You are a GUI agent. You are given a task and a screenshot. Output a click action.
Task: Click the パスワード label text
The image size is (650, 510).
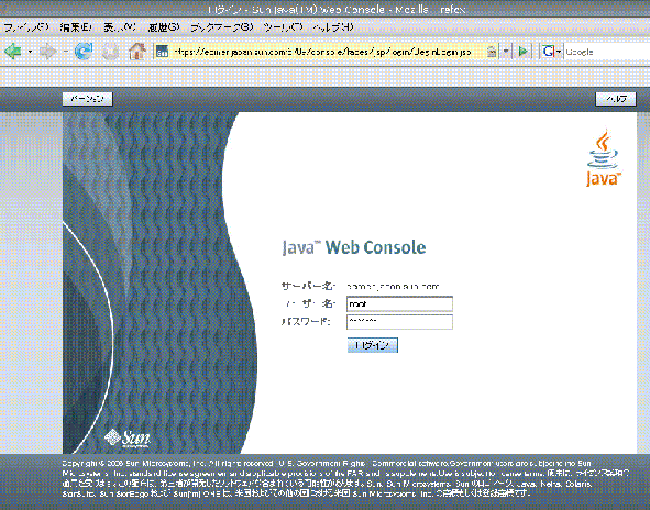pos(306,322)
